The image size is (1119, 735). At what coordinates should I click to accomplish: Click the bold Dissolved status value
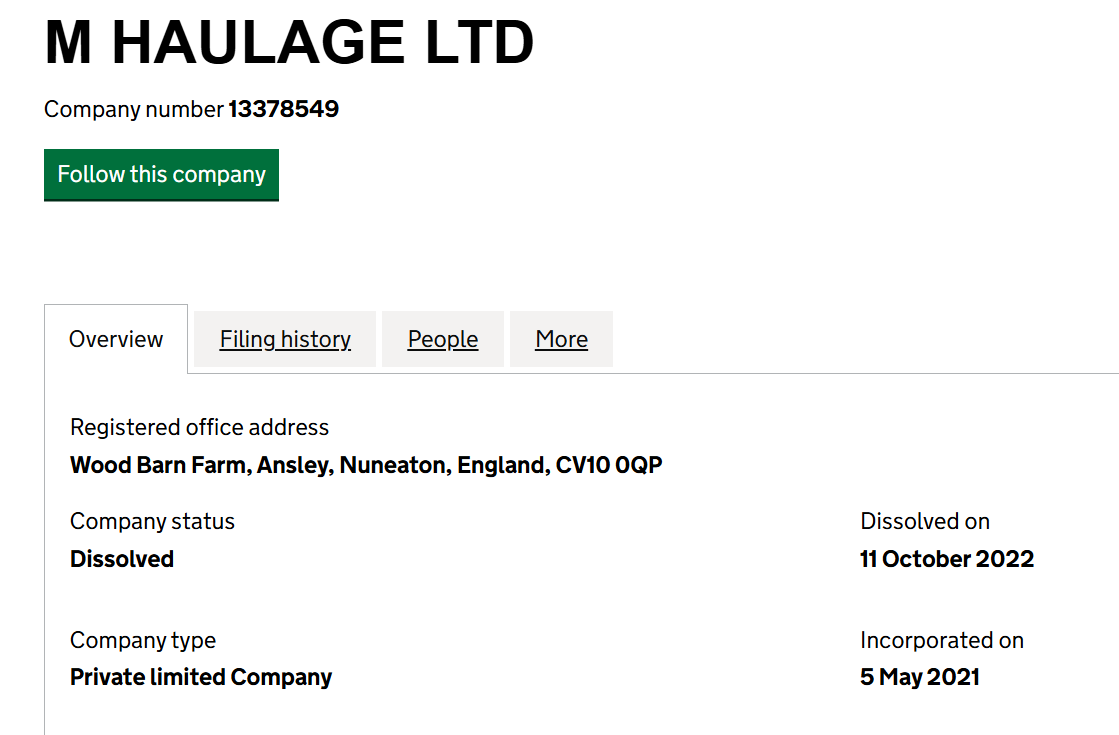click(x=122, y=559)
